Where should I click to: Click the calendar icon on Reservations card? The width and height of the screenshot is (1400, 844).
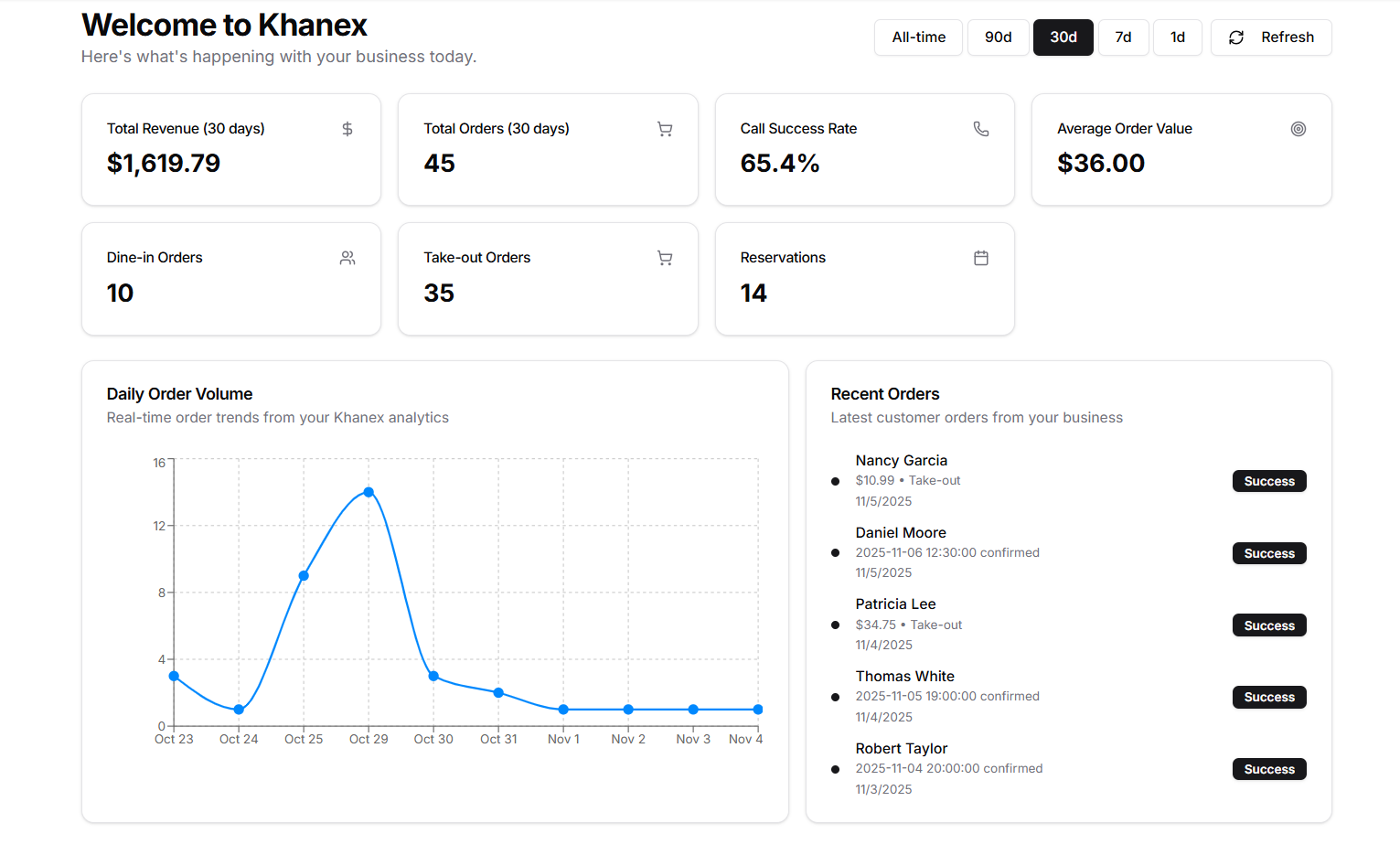pyautogui.click(x=981, y=258)
